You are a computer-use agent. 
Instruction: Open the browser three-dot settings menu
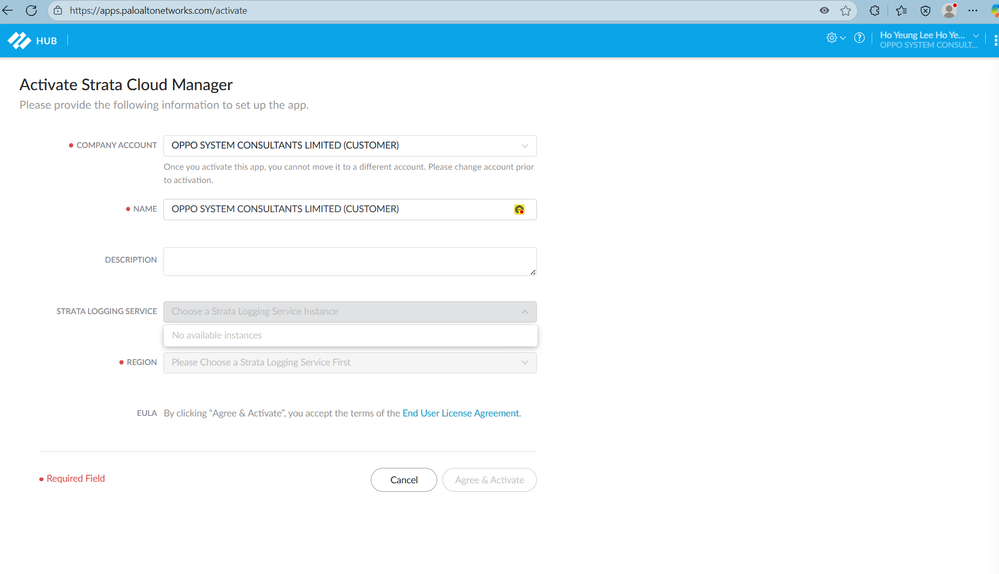[x=972, y=10]
